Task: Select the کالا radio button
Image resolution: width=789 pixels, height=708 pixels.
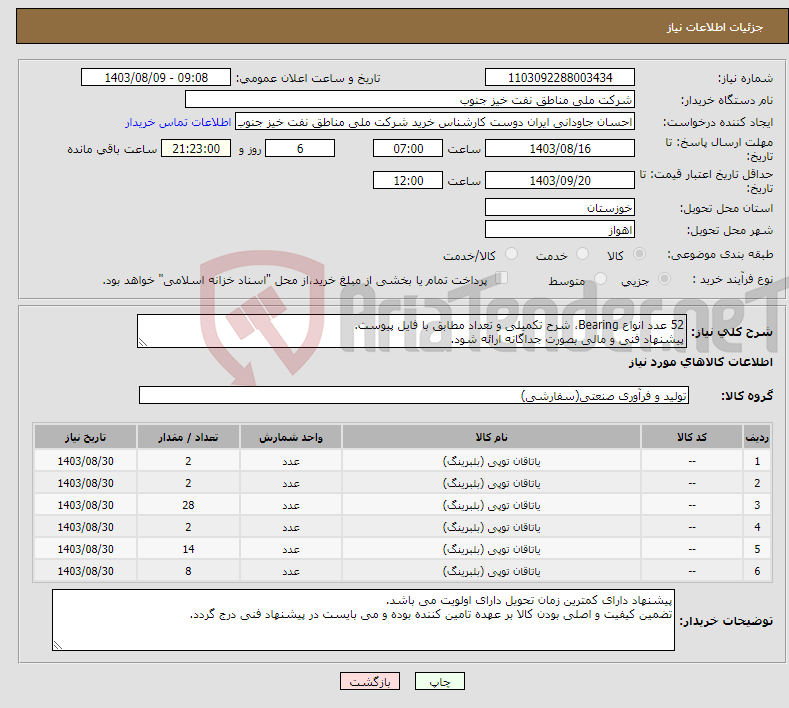Action: point(639,254)
